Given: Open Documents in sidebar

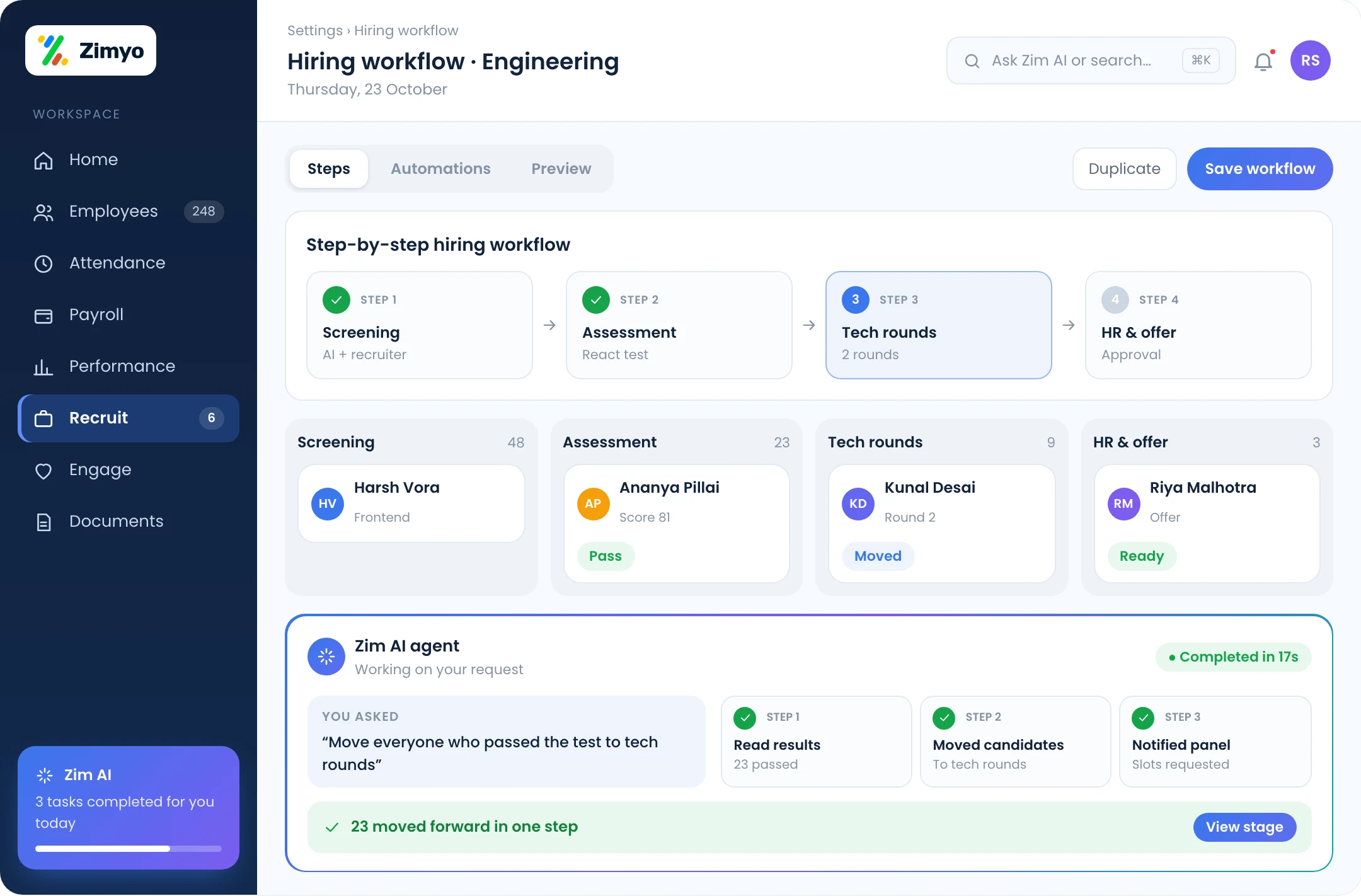Looking at the screenshot, I should click(x=129, y=521).
